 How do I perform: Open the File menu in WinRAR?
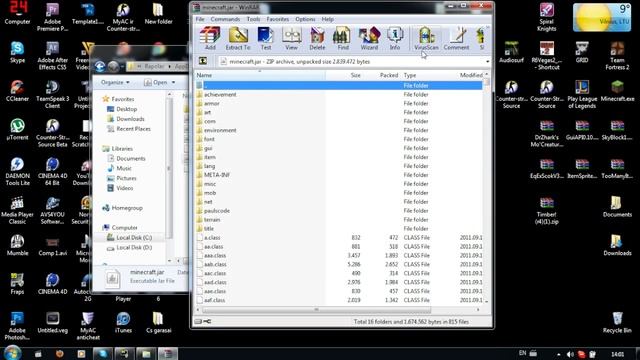[x=200, y=19]
